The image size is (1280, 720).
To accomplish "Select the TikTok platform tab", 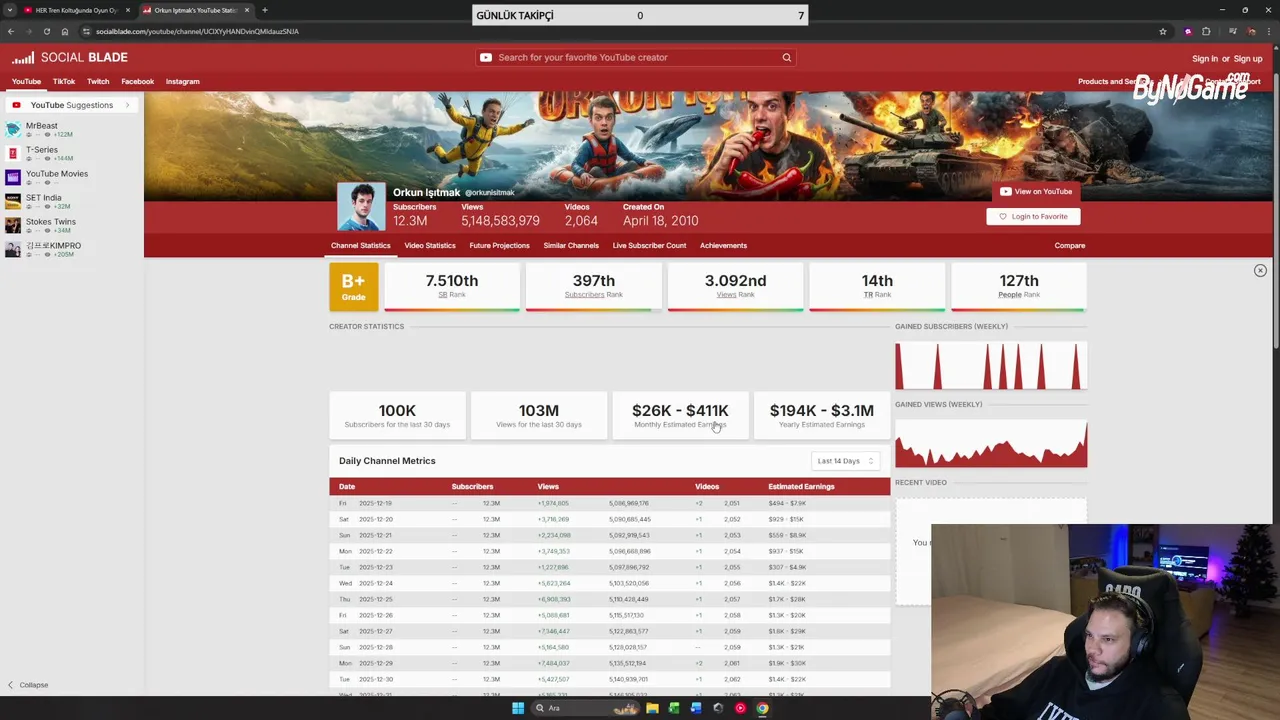I will point(64,81).
